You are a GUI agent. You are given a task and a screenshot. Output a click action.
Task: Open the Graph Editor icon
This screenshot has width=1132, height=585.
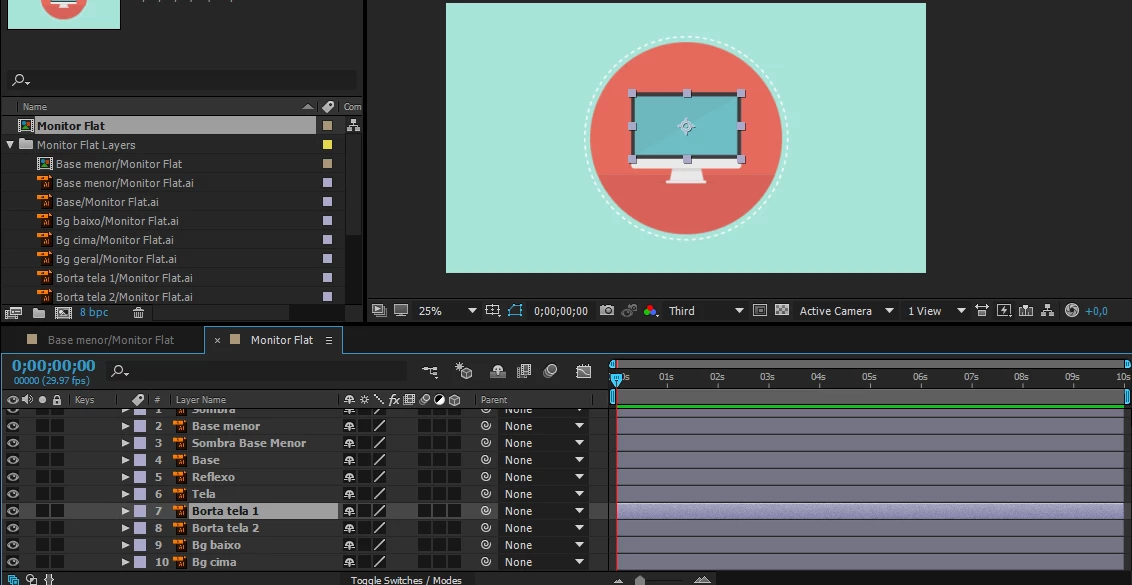[583, 371]
